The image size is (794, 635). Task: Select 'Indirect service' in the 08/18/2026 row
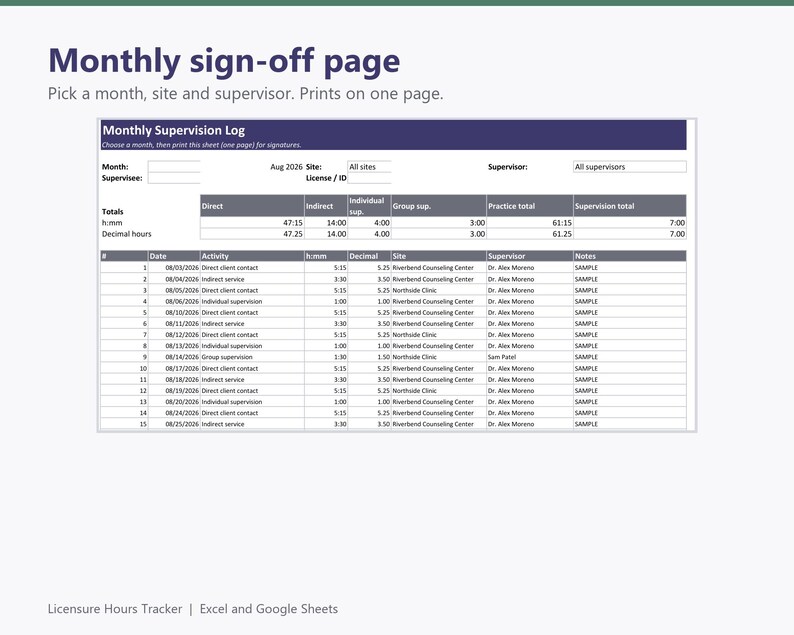point(252,380)
